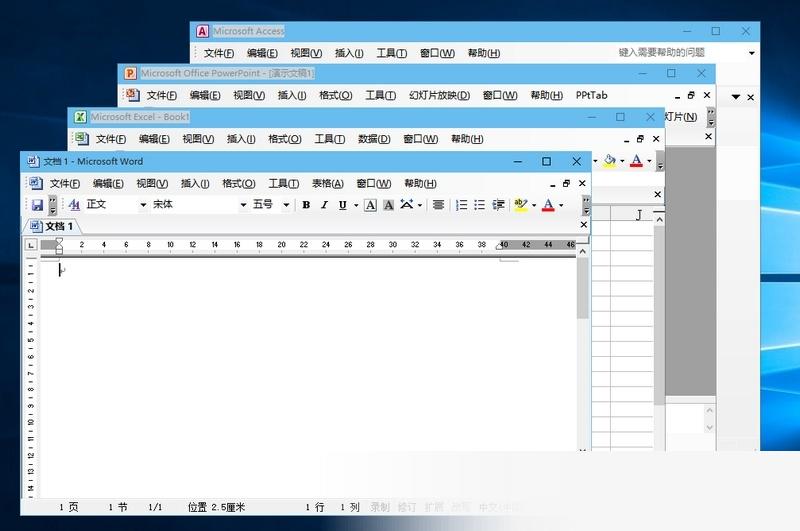Click Access field 键入需要帮助的问题
800x531 pixels.
point(662,53)
